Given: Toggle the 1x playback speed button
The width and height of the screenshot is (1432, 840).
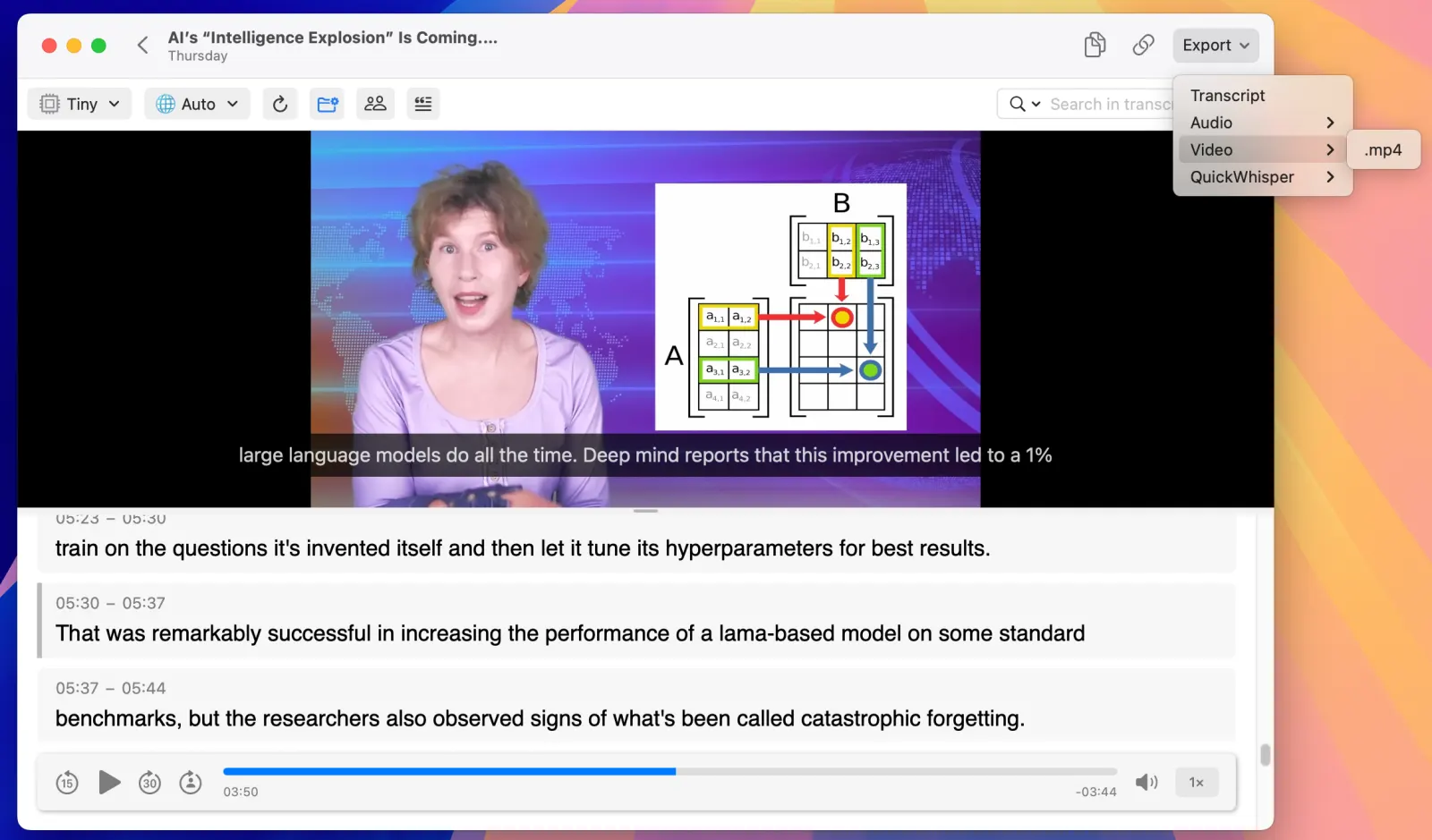Looking at the screenshot, I should point(1197,783).
